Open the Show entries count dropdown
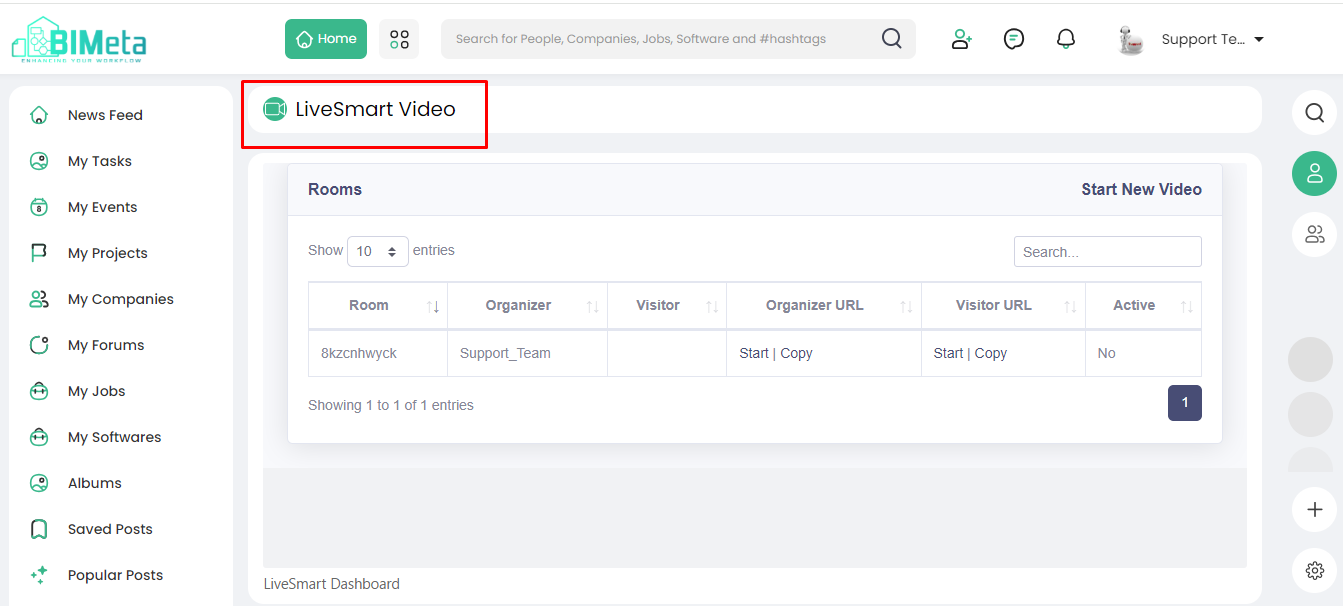 pyautogui.click(x=378, y=251)
